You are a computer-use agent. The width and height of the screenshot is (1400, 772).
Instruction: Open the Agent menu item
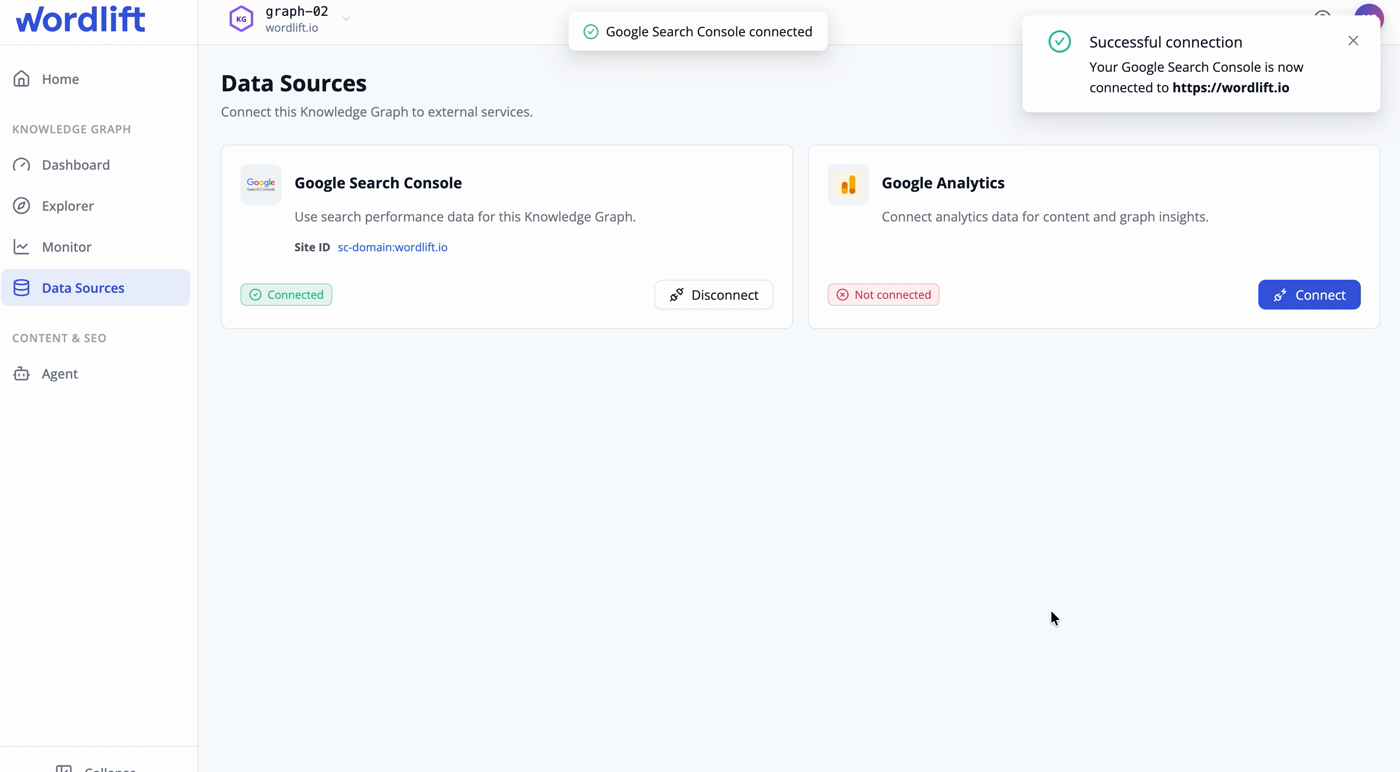[x=96, y=374]
